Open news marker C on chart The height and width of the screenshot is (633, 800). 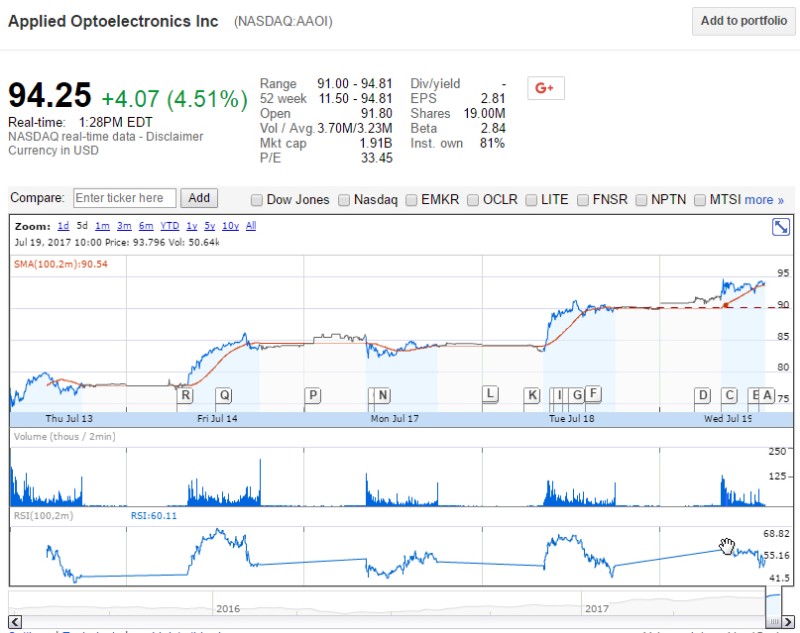[x=729, y=395]
